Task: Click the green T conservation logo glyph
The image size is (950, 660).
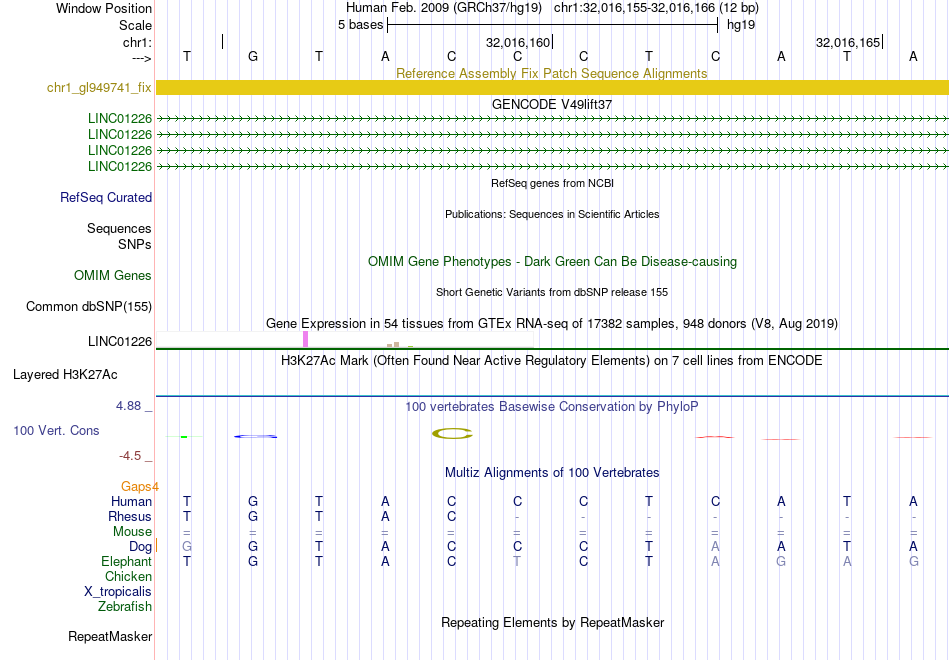Action: 184,436
